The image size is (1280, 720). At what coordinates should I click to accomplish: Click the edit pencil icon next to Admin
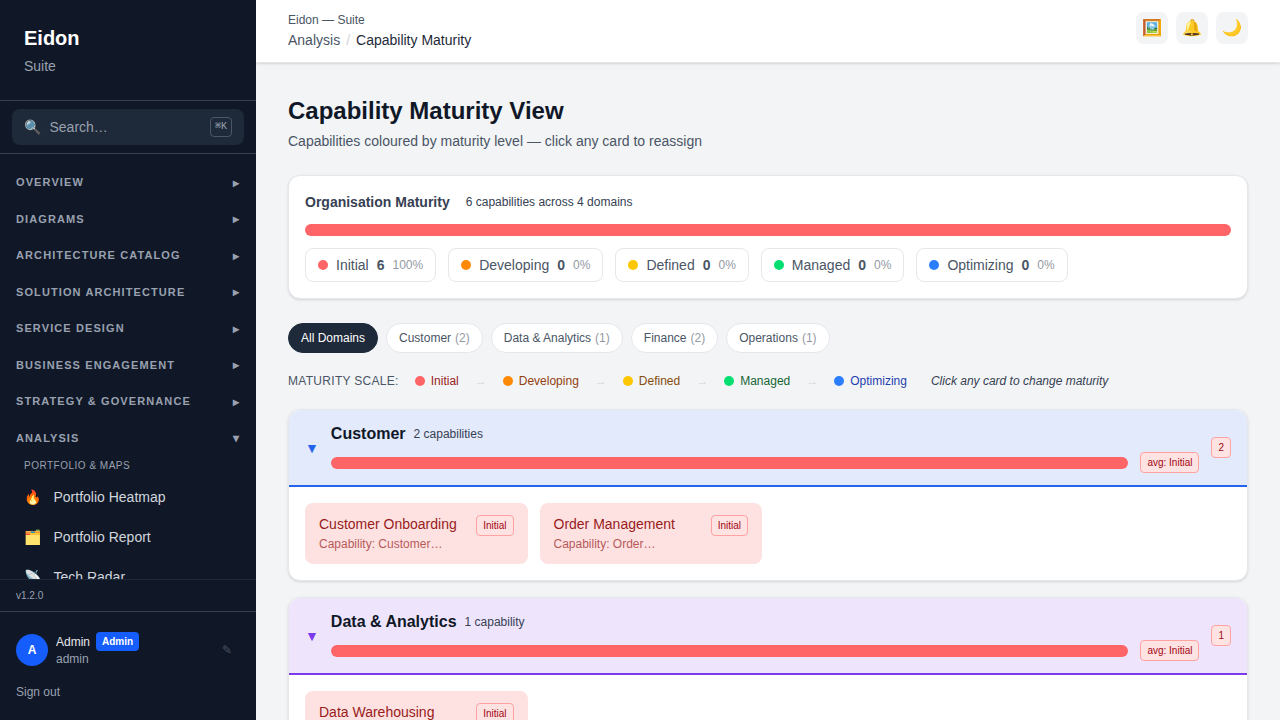pyautogui.click(x=227, y=650)
